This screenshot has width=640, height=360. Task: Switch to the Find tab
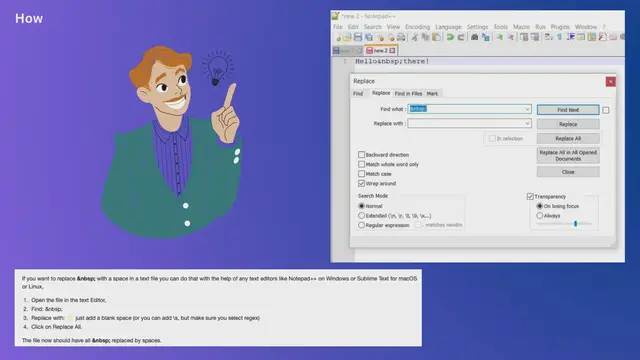click(x=358, y=93)
